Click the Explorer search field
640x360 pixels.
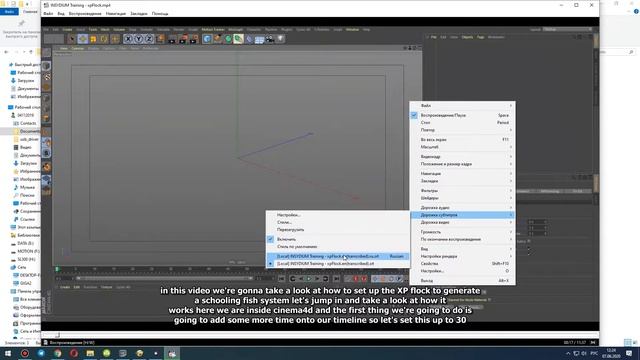(618, 52)
